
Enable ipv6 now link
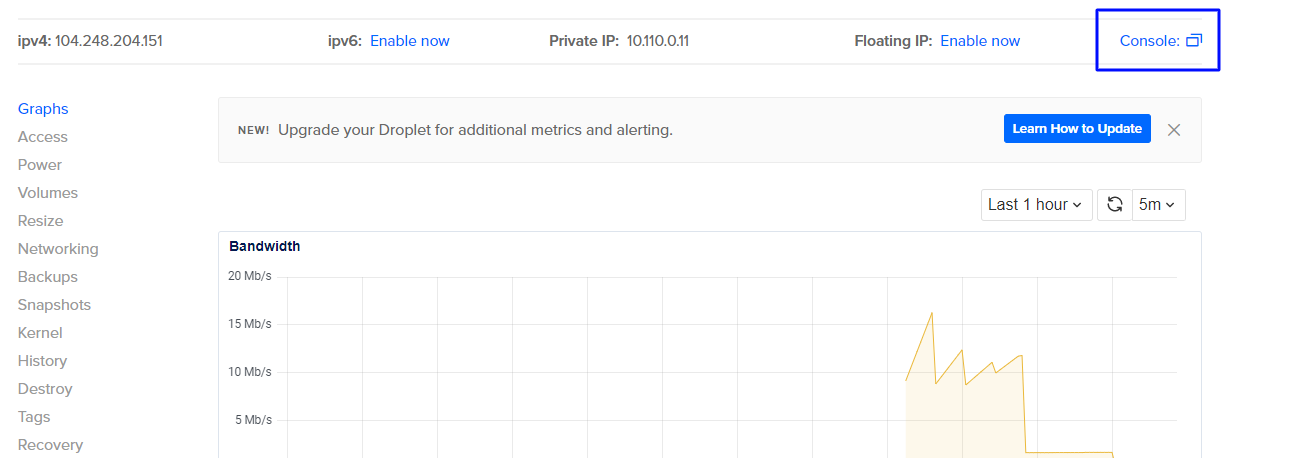410,41
